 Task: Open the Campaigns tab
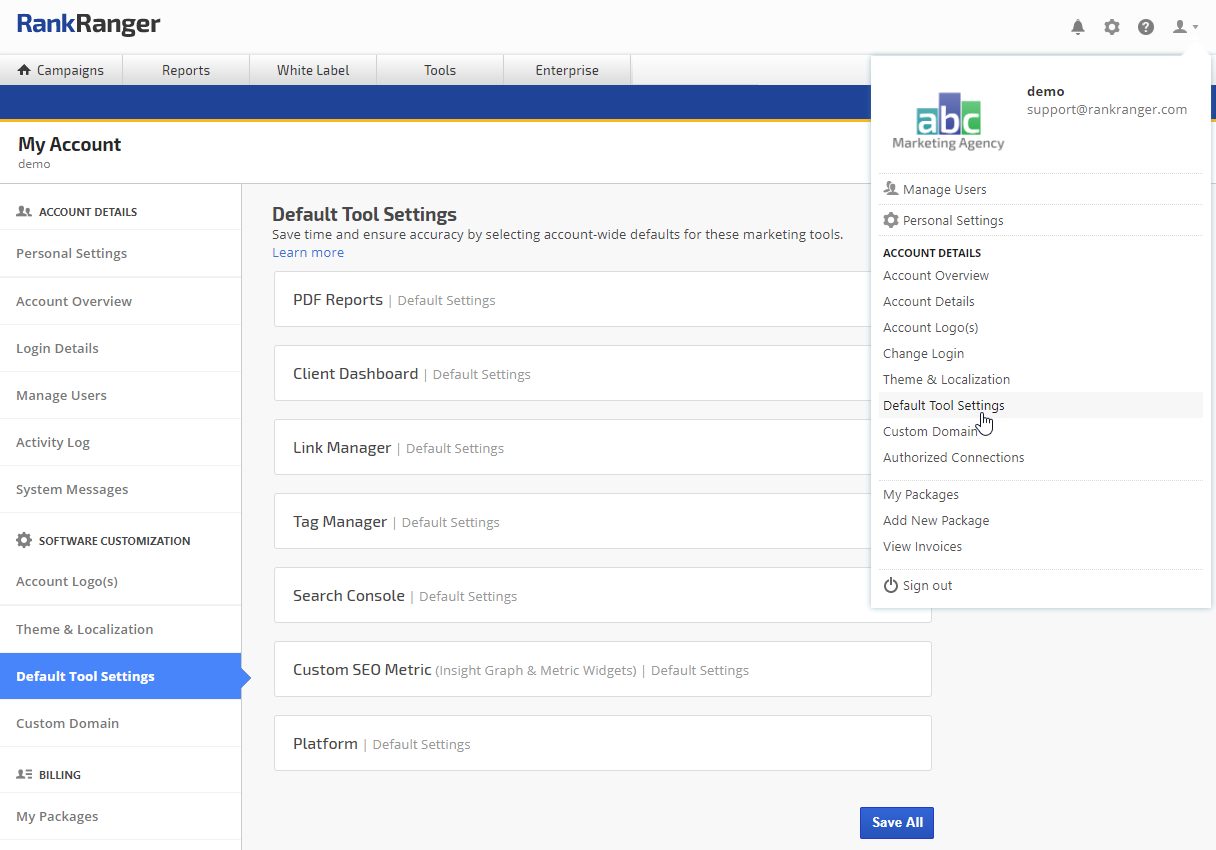pos(61,70)
